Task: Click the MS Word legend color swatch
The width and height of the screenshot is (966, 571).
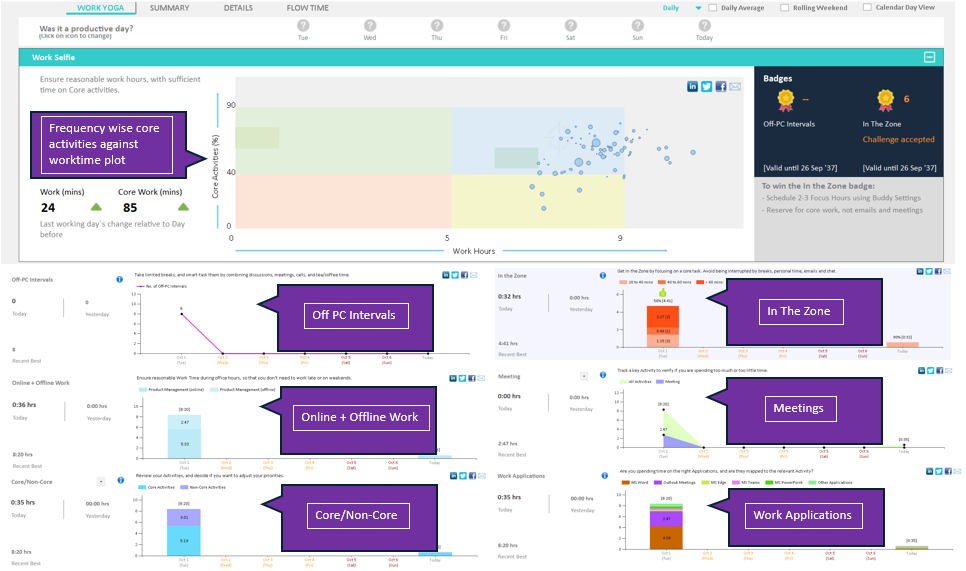Action: coord(627,482)
